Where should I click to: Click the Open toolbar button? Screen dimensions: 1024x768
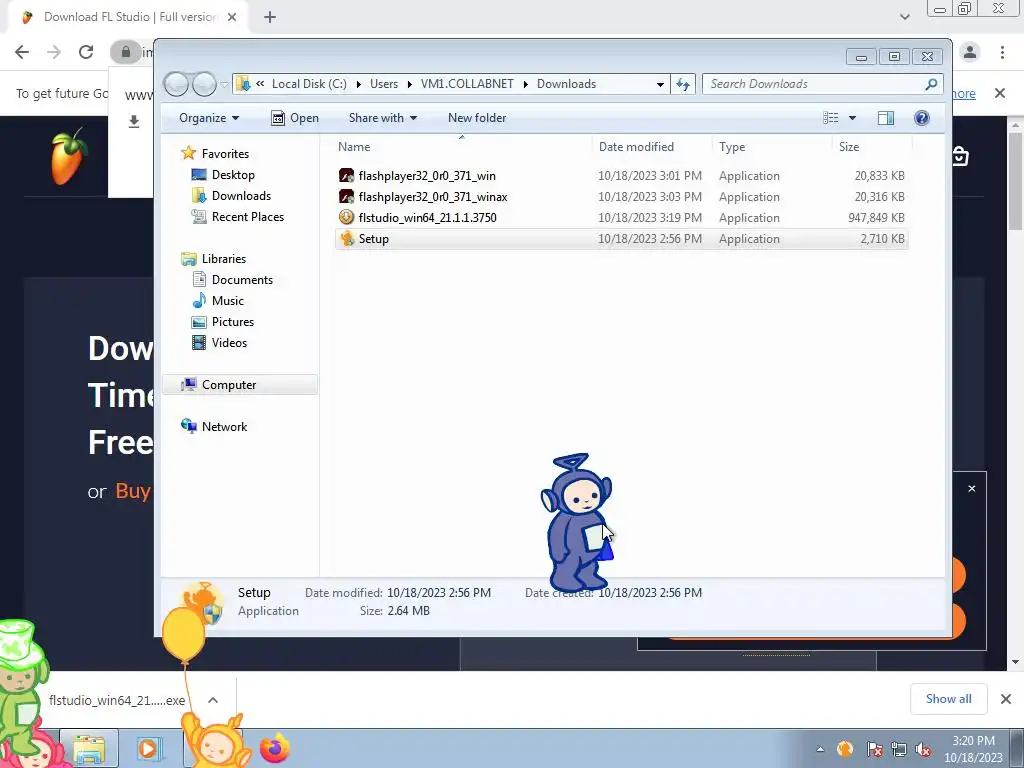[x=295, y=118]
